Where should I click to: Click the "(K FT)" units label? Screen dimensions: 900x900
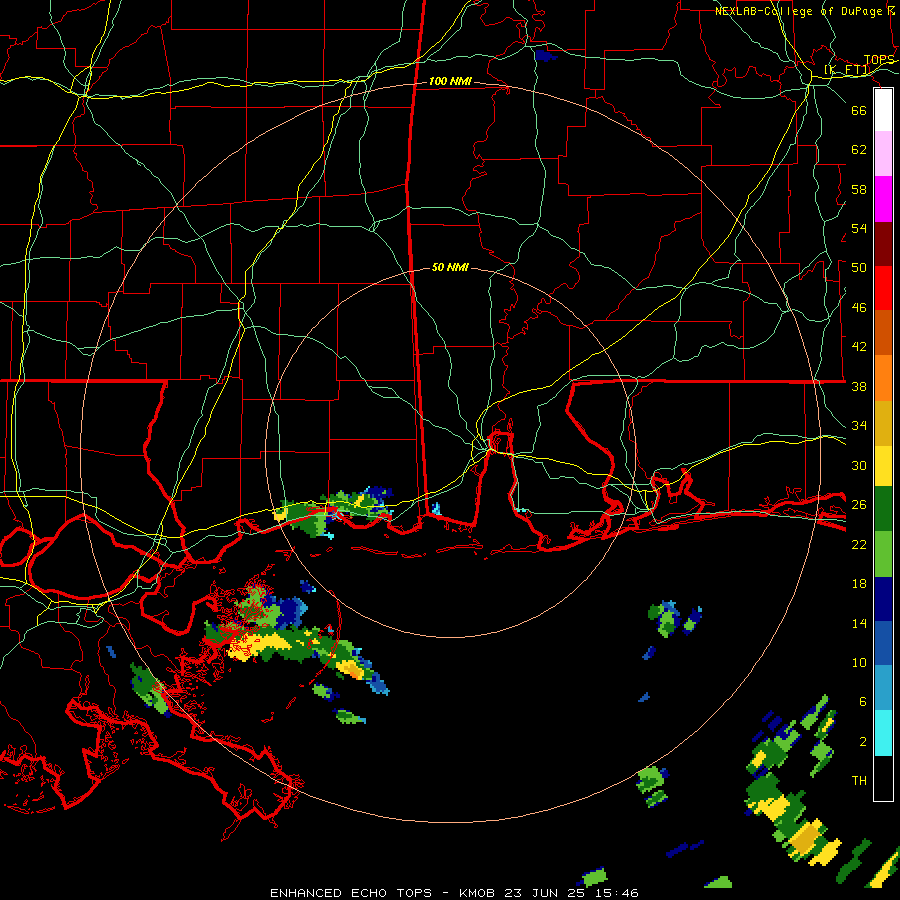847,70
